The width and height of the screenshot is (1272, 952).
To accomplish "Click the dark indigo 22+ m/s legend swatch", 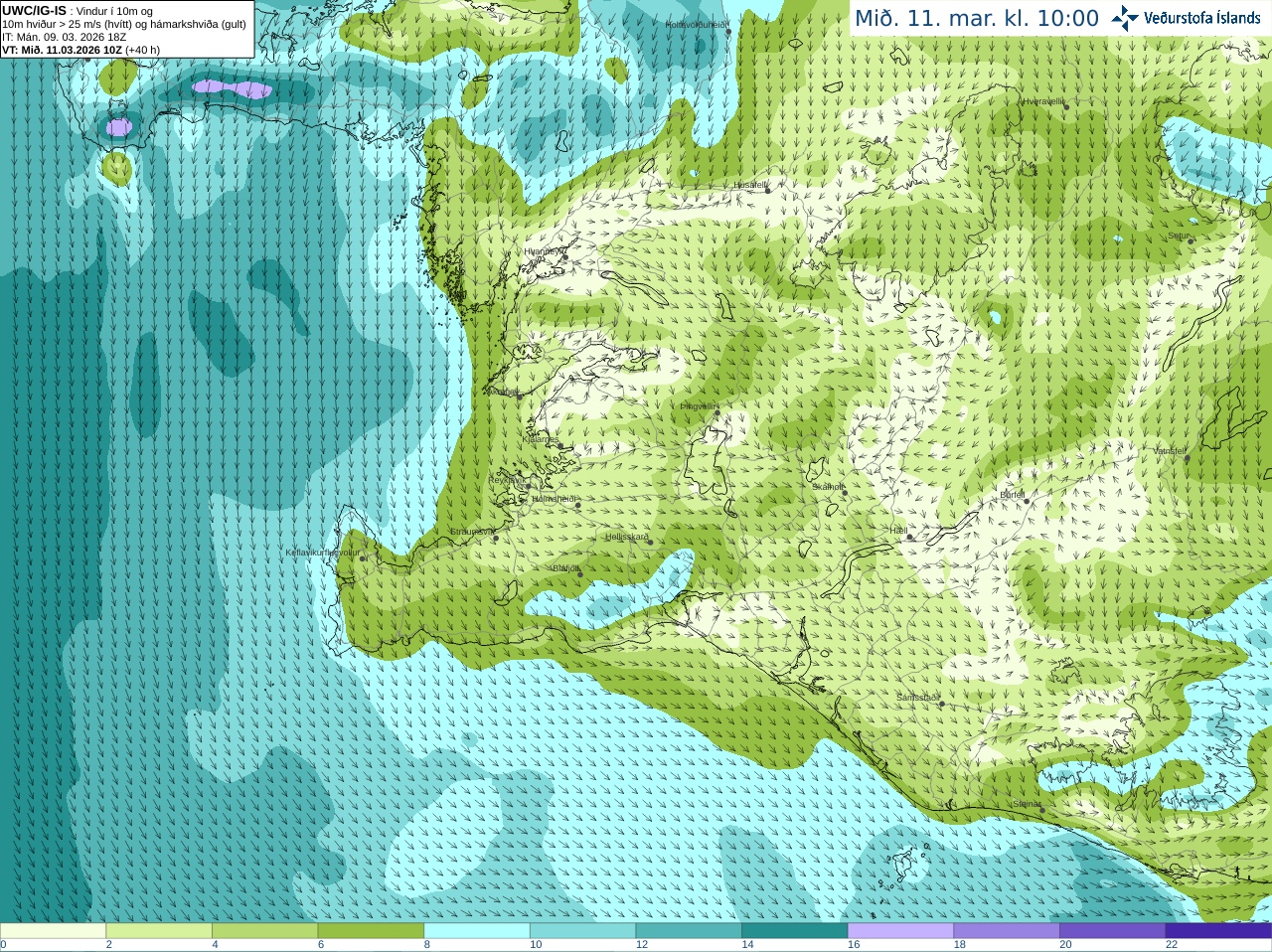I will tap(1219, 931).
